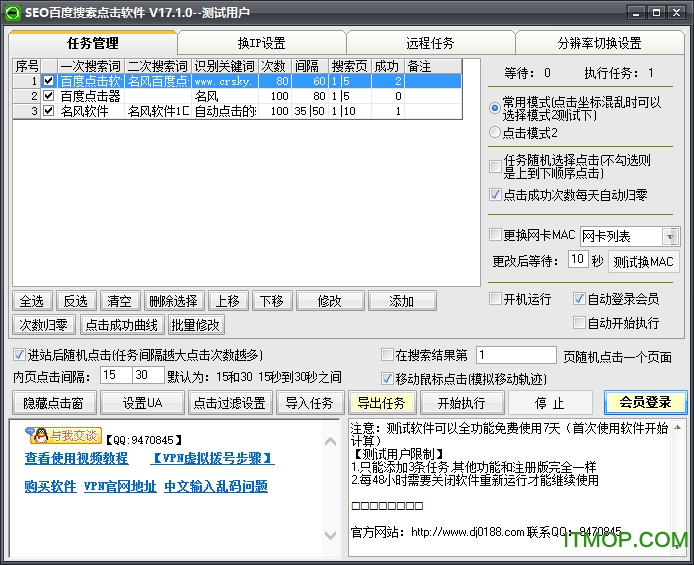
Task: Open the 中文输入乱码问题 link
Action: tap(216, 486)
